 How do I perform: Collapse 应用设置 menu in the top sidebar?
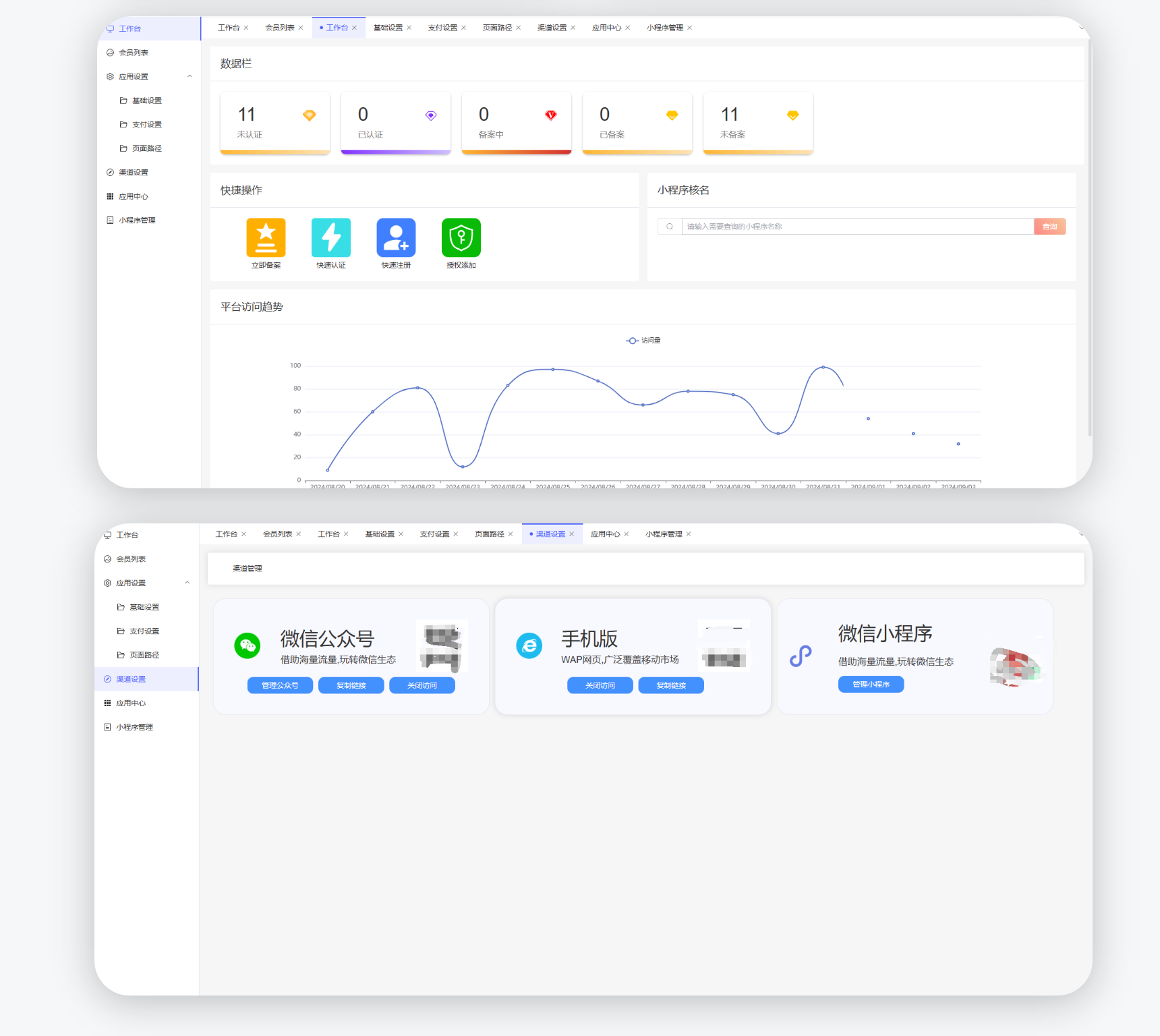(x=190, y=76)
